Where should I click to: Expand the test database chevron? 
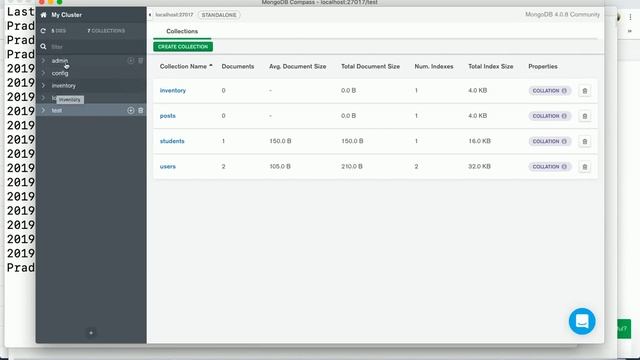pos(43,110)
